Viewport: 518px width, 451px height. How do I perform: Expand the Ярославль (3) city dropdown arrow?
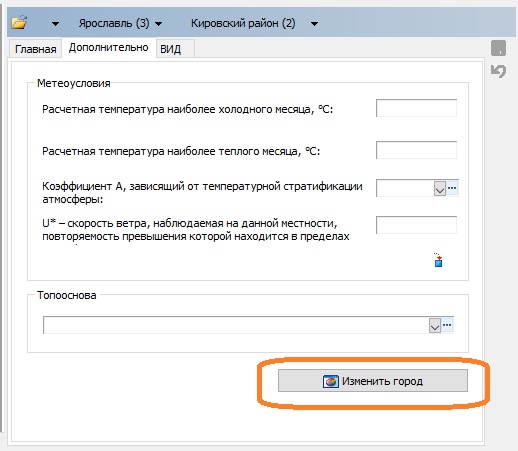159,24
